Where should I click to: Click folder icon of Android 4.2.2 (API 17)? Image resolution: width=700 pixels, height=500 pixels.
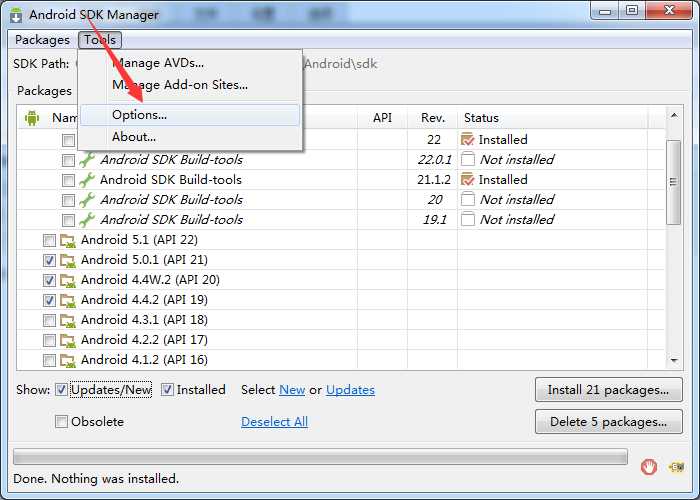coord(68,341)
